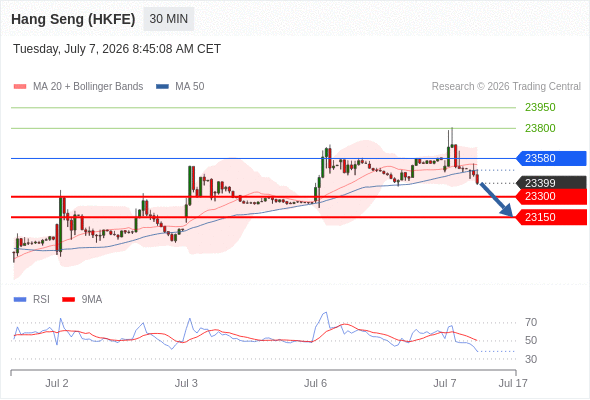Viewport: 590px width, 400px height.
Task: Click the pink MA 20 Bollinger legend swatch
Action: coord(20,87)
